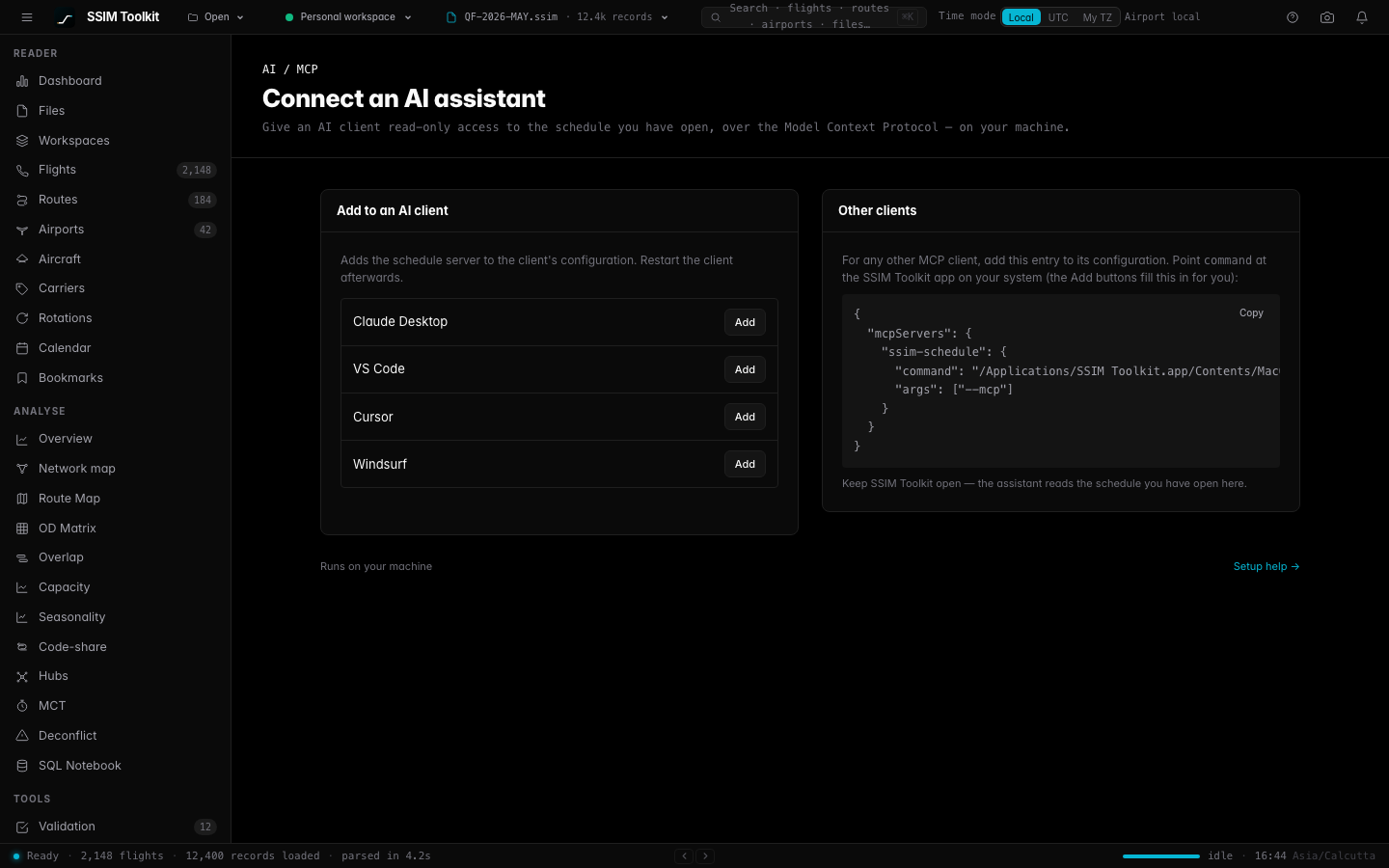Click the OD Matrix grid icon
The image size is (1389, 868).
[22, 529]
